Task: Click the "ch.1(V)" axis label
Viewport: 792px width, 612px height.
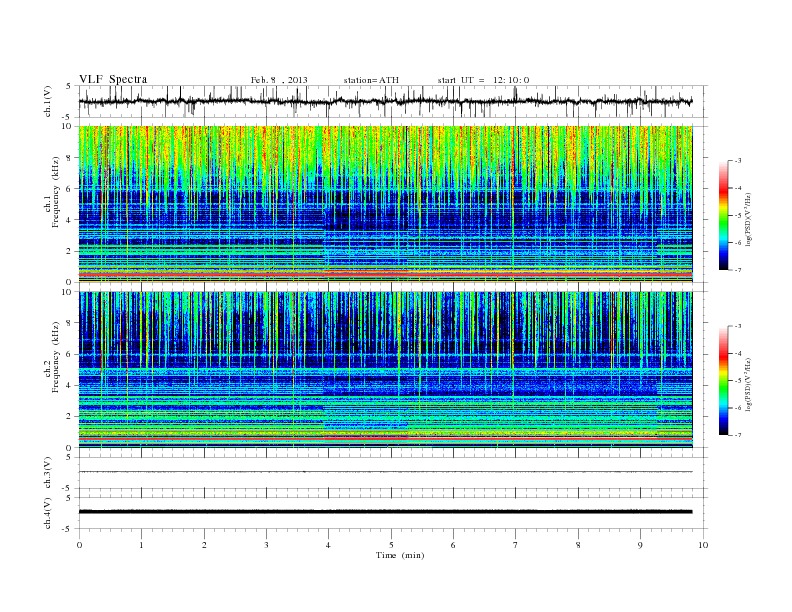Action: pyautogui.click(x=48, y=101)
